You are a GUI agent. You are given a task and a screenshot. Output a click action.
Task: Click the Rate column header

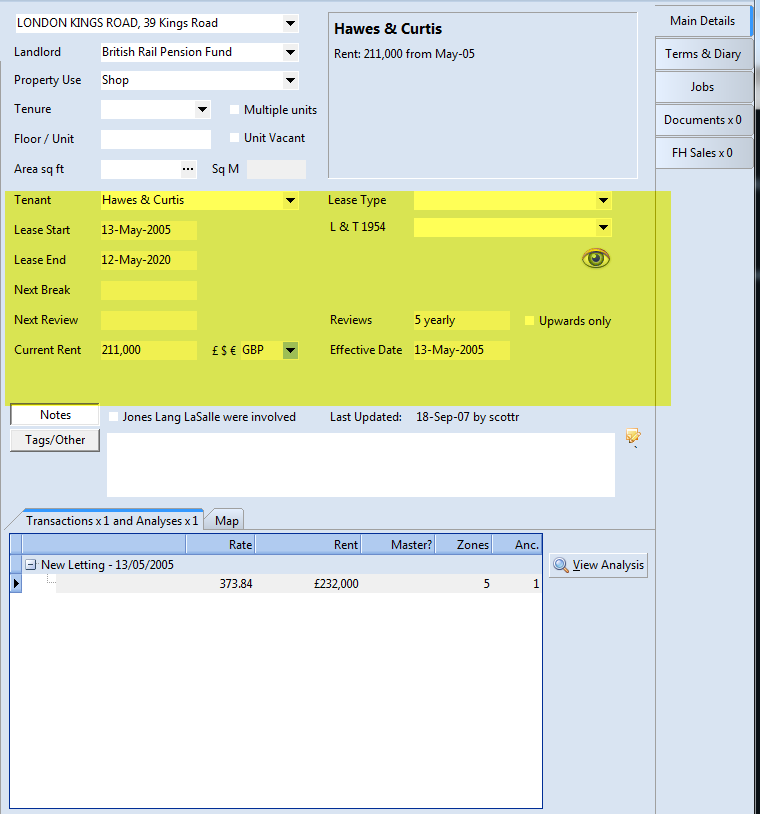point(220,545)
